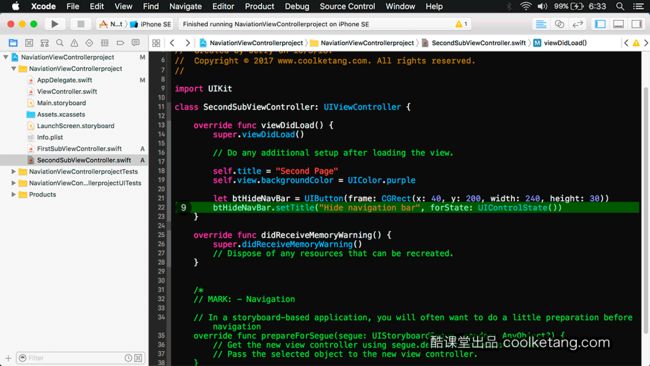This screenshot has height=366, width=650.
Task: Click the jump bar warning icon
Action: coord(636,43)
